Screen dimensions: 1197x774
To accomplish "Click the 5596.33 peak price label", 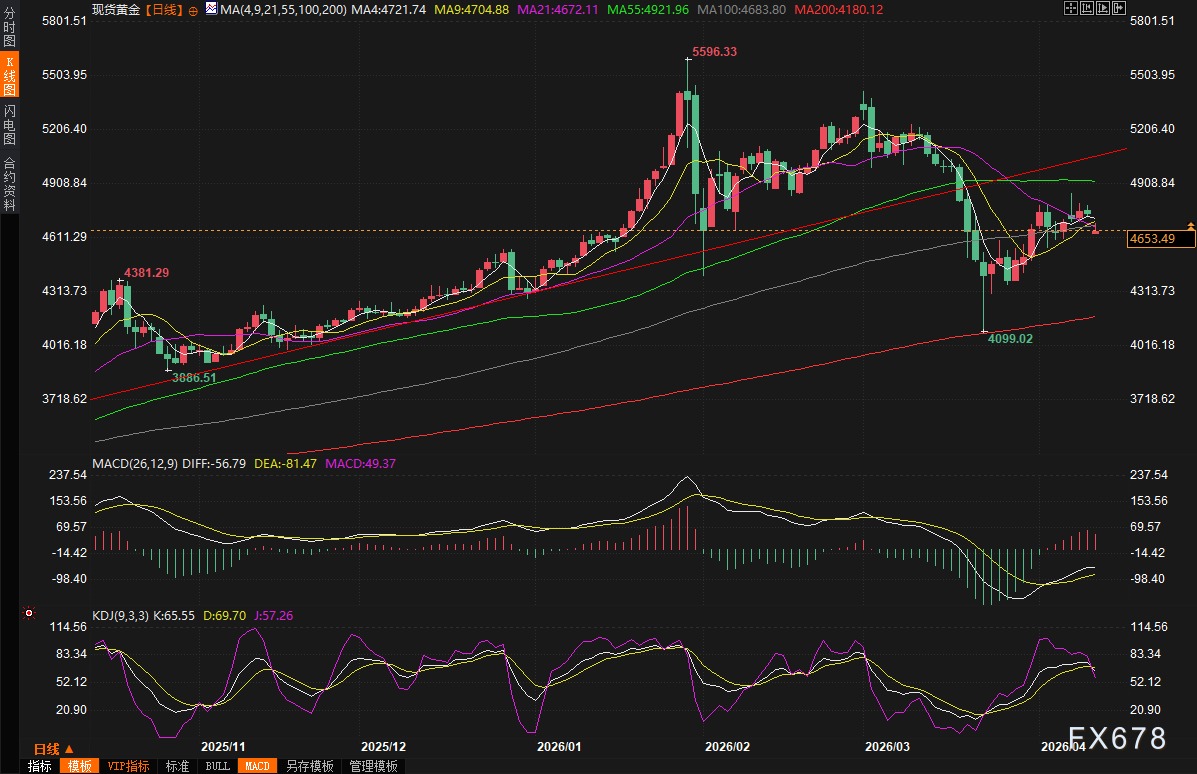I will coord(714,51).
